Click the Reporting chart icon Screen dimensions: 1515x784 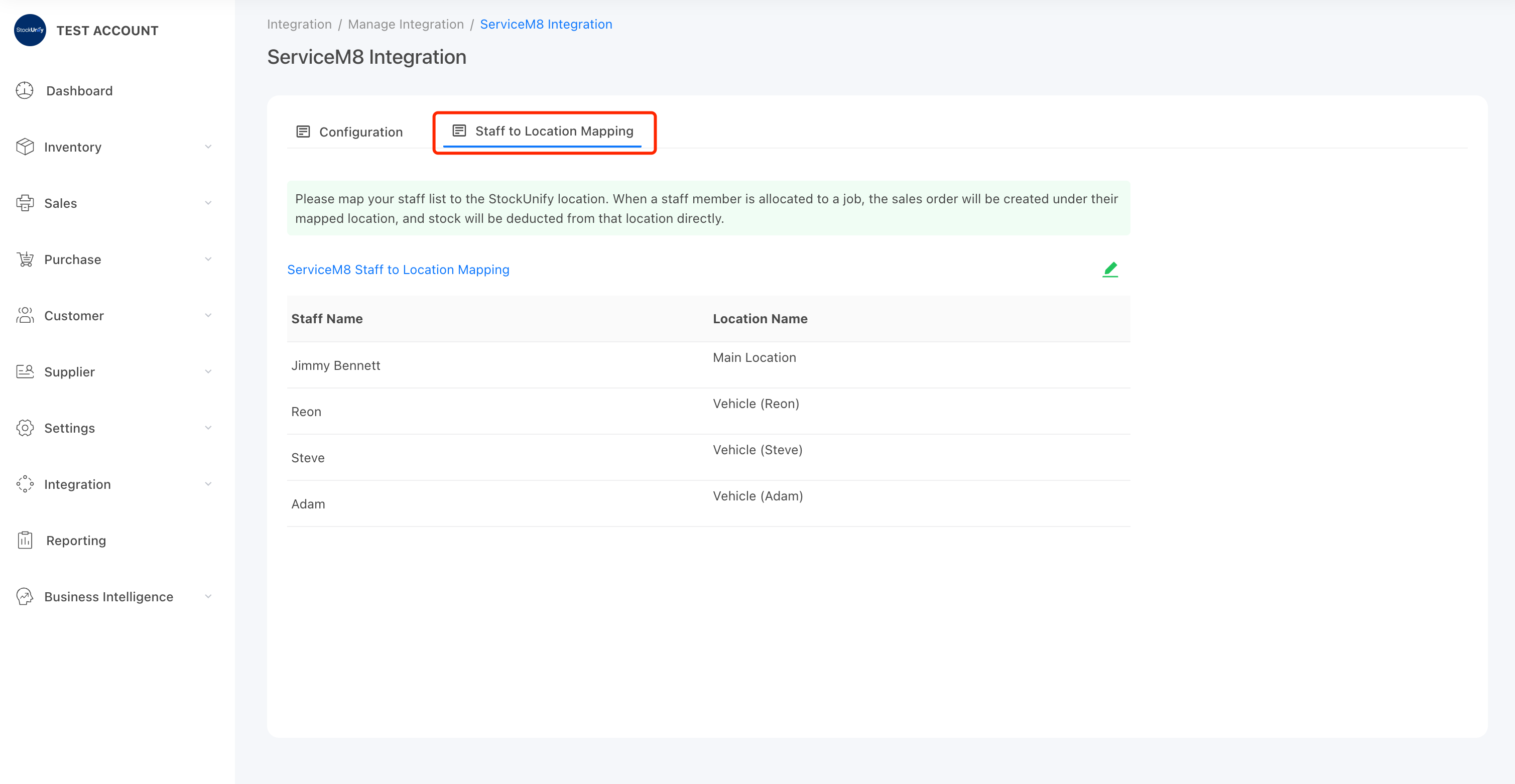[25, 540]
